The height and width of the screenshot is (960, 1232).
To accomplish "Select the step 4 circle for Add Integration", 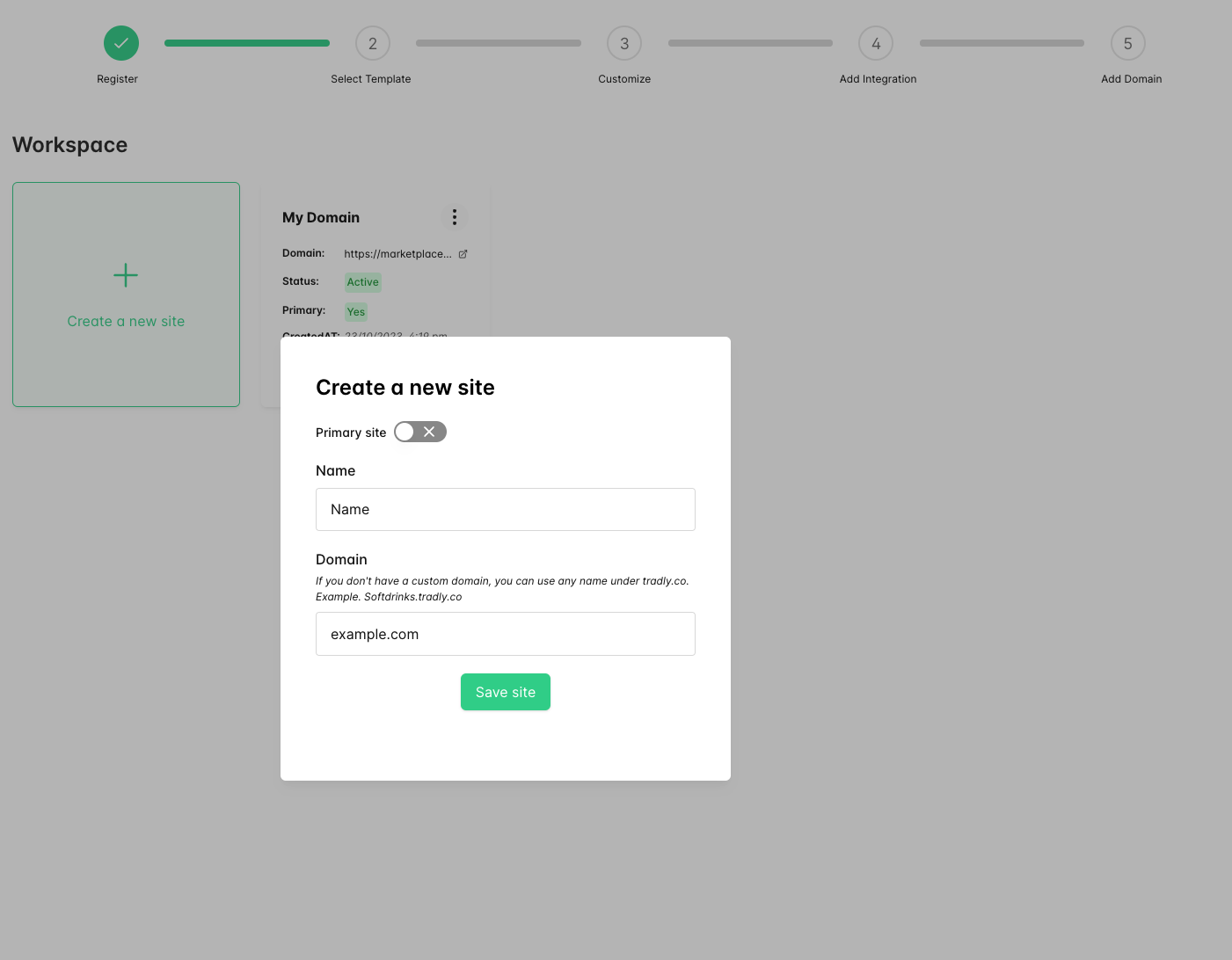I will (x=876, y=42).
